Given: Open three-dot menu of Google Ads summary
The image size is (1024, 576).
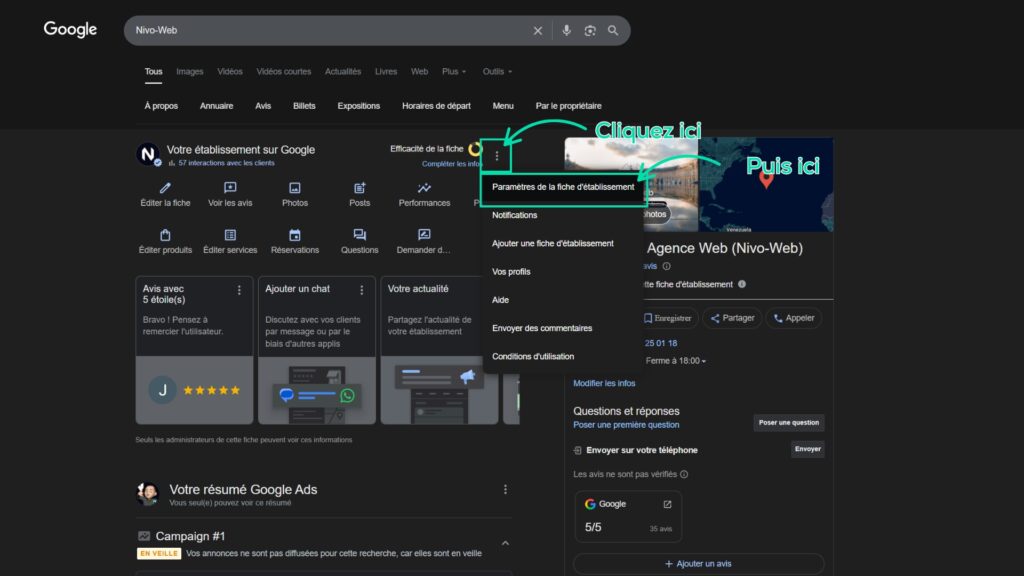Looking at the screenshot, I should [x=505, y=489].
